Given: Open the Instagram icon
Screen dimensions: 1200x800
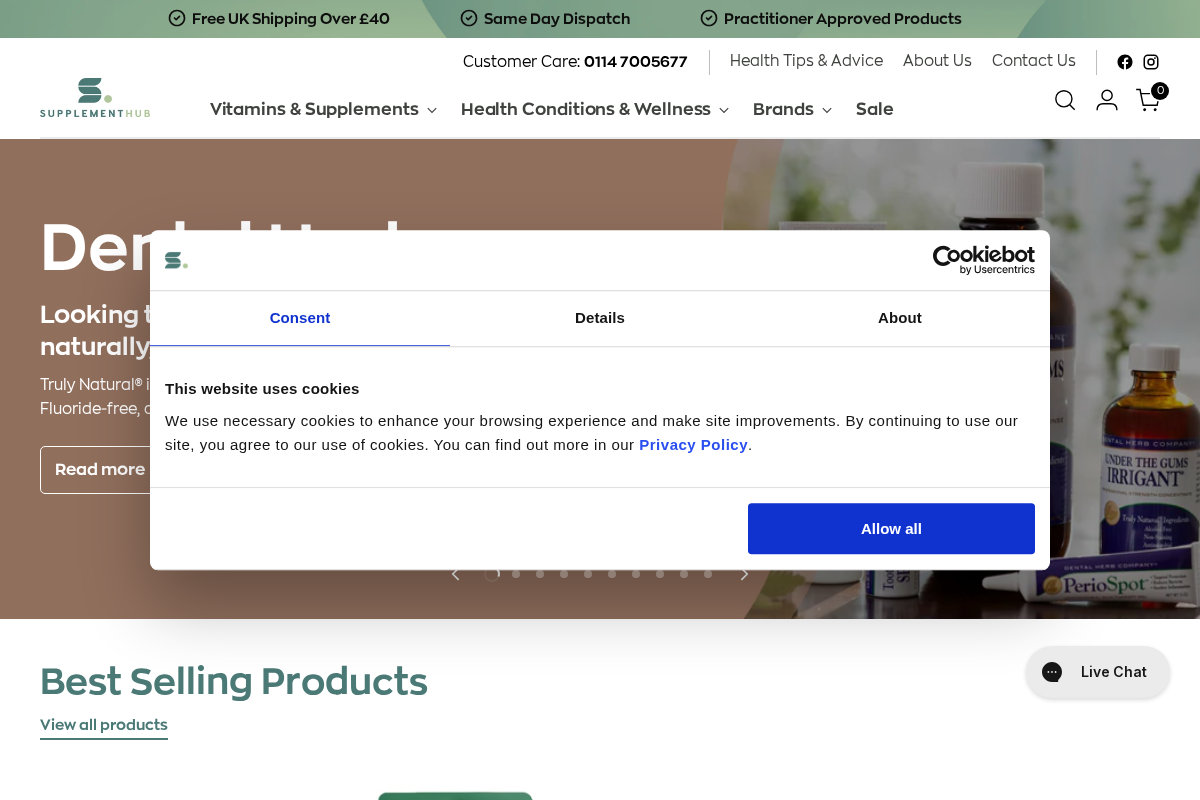Looking at the screenshot, I should (x=1151, y=62).
